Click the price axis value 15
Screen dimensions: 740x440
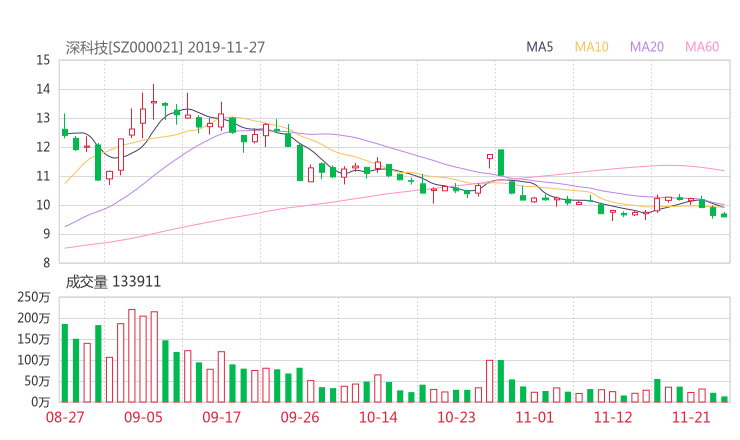click(43, 60)
